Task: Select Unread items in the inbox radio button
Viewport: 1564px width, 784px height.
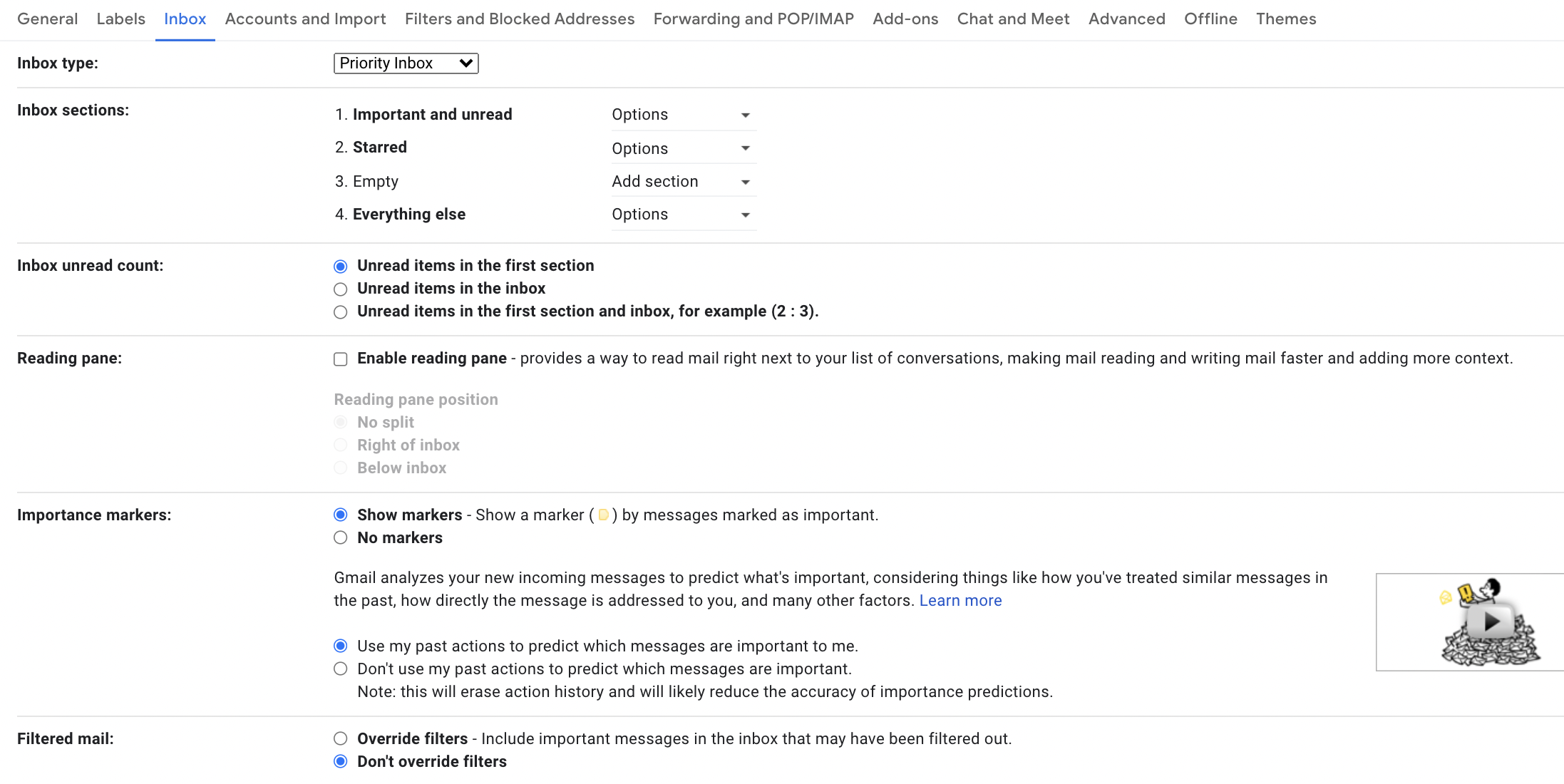Action: (341, 288)
